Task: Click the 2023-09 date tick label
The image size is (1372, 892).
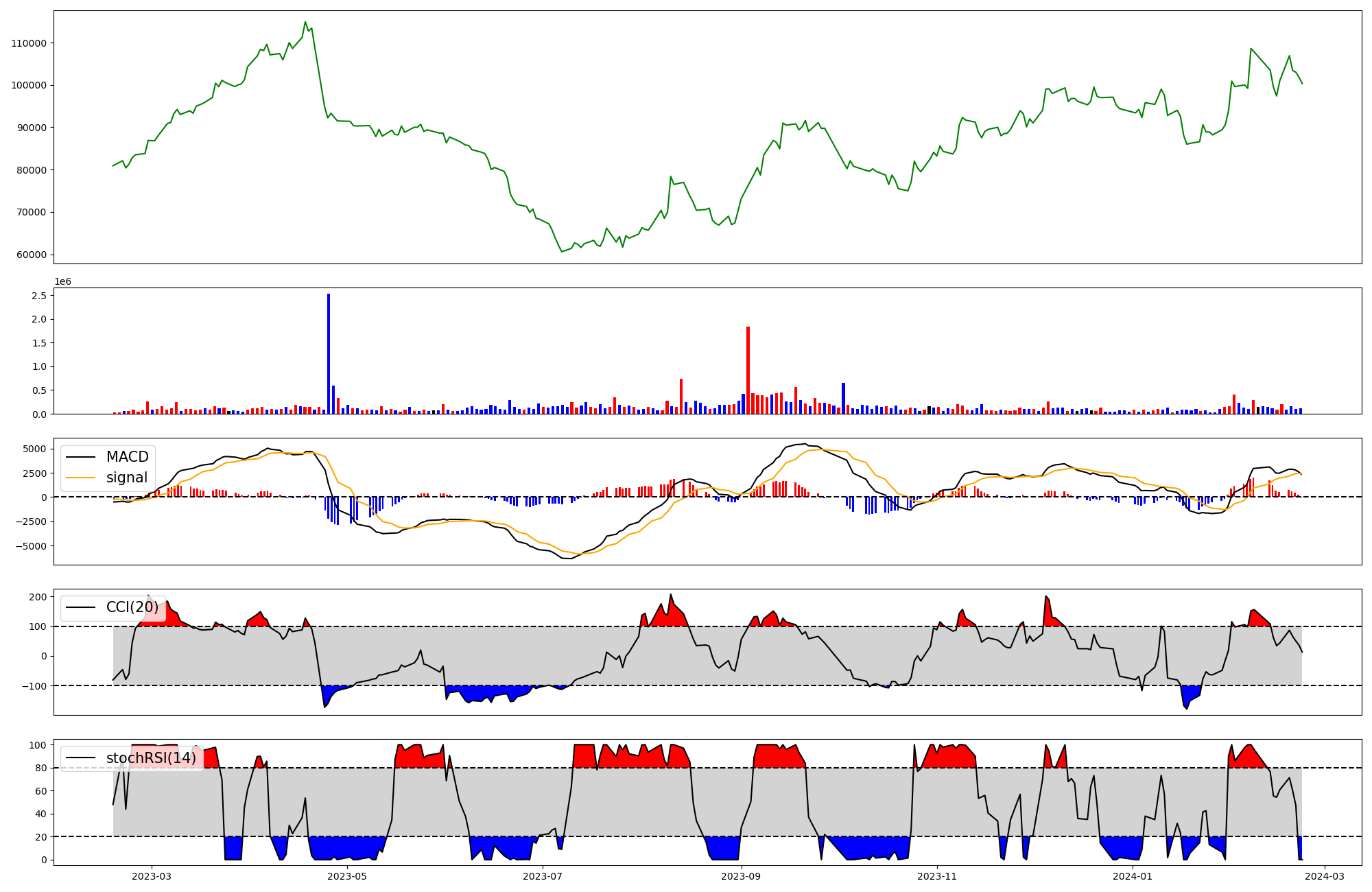Action: point(741,876)
